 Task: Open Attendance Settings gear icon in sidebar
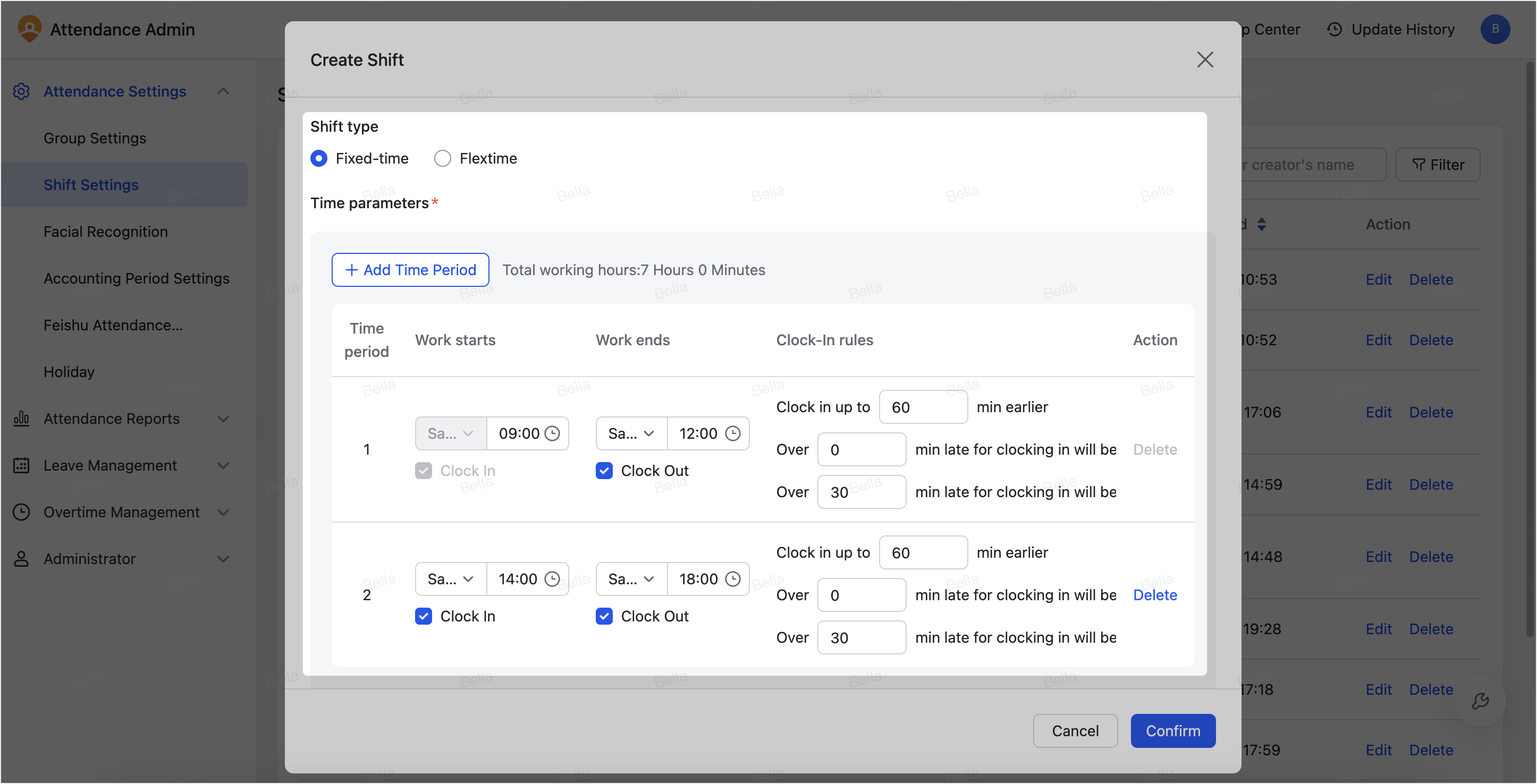click(21, 91)
